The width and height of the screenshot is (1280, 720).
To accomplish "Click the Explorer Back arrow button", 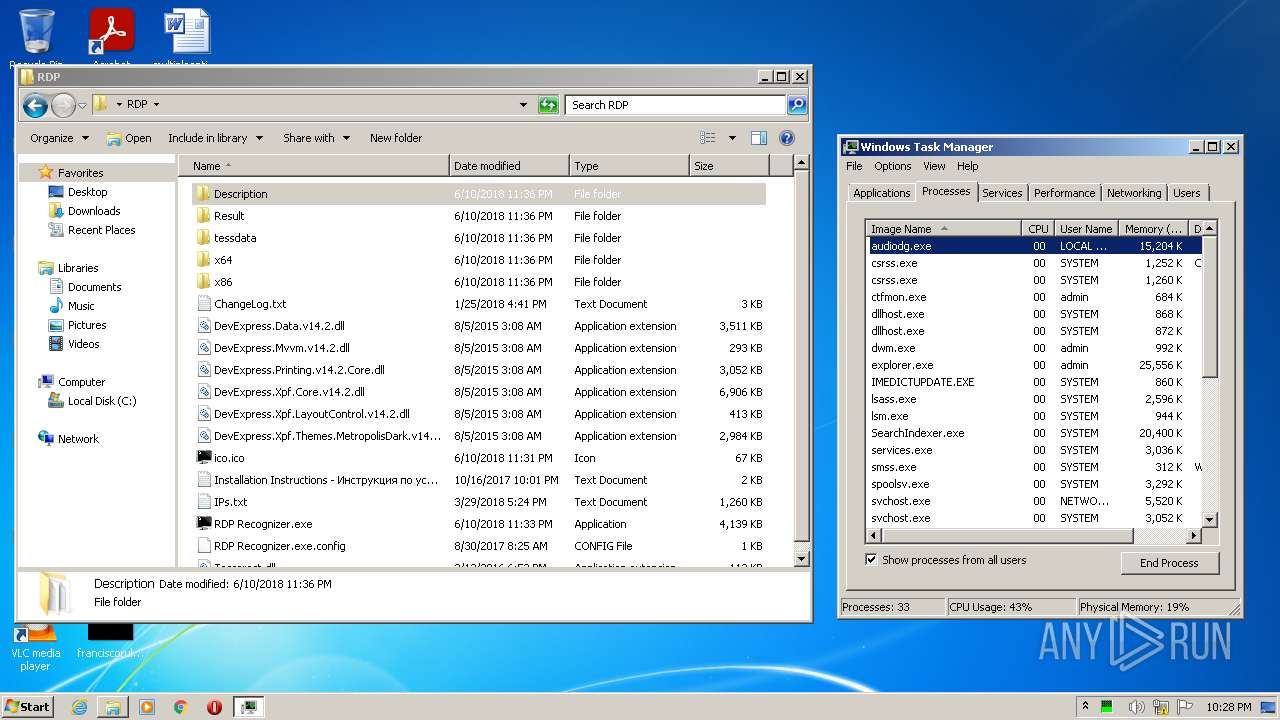I will tap(35, 105).
